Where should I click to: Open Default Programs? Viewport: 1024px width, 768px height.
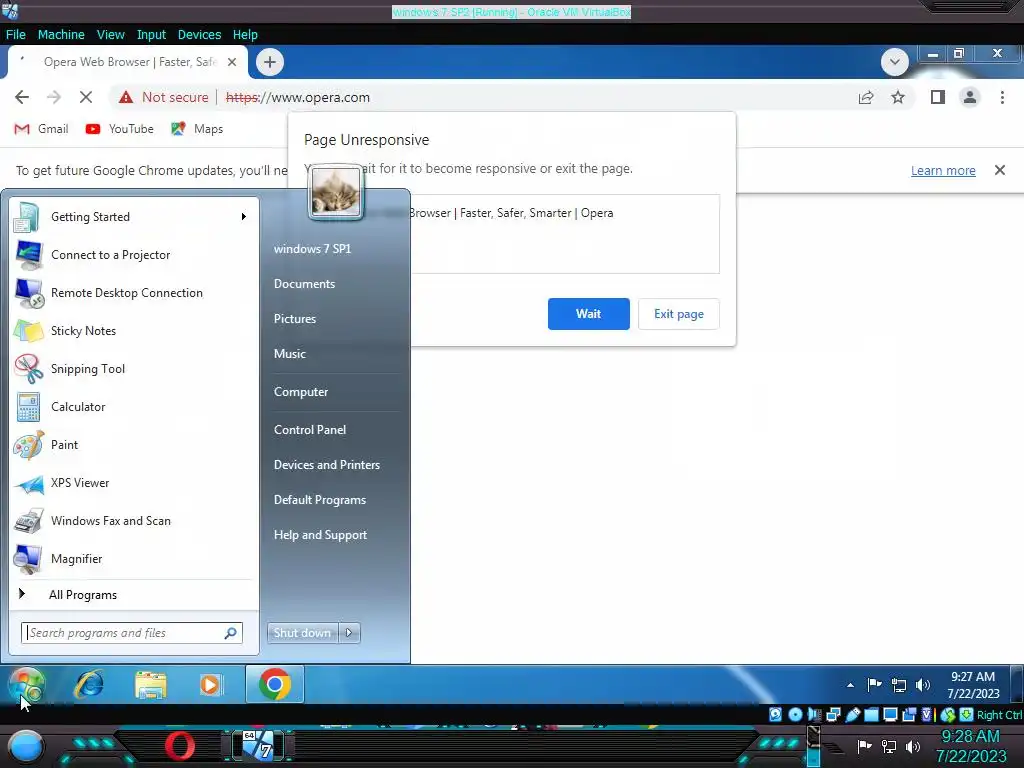319,500
